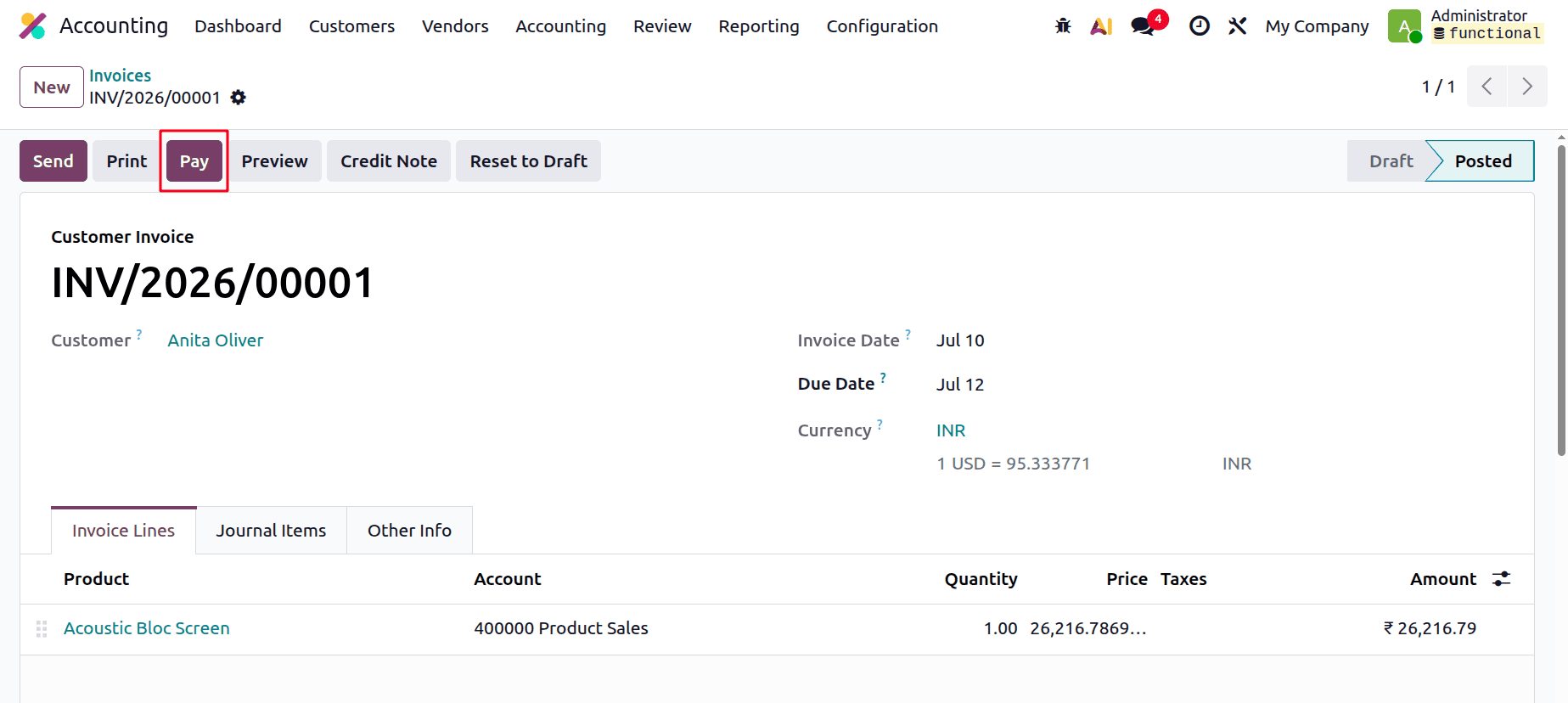Select the Draft status stage
The image size is (1568, 703).
tap(1391, 161)
